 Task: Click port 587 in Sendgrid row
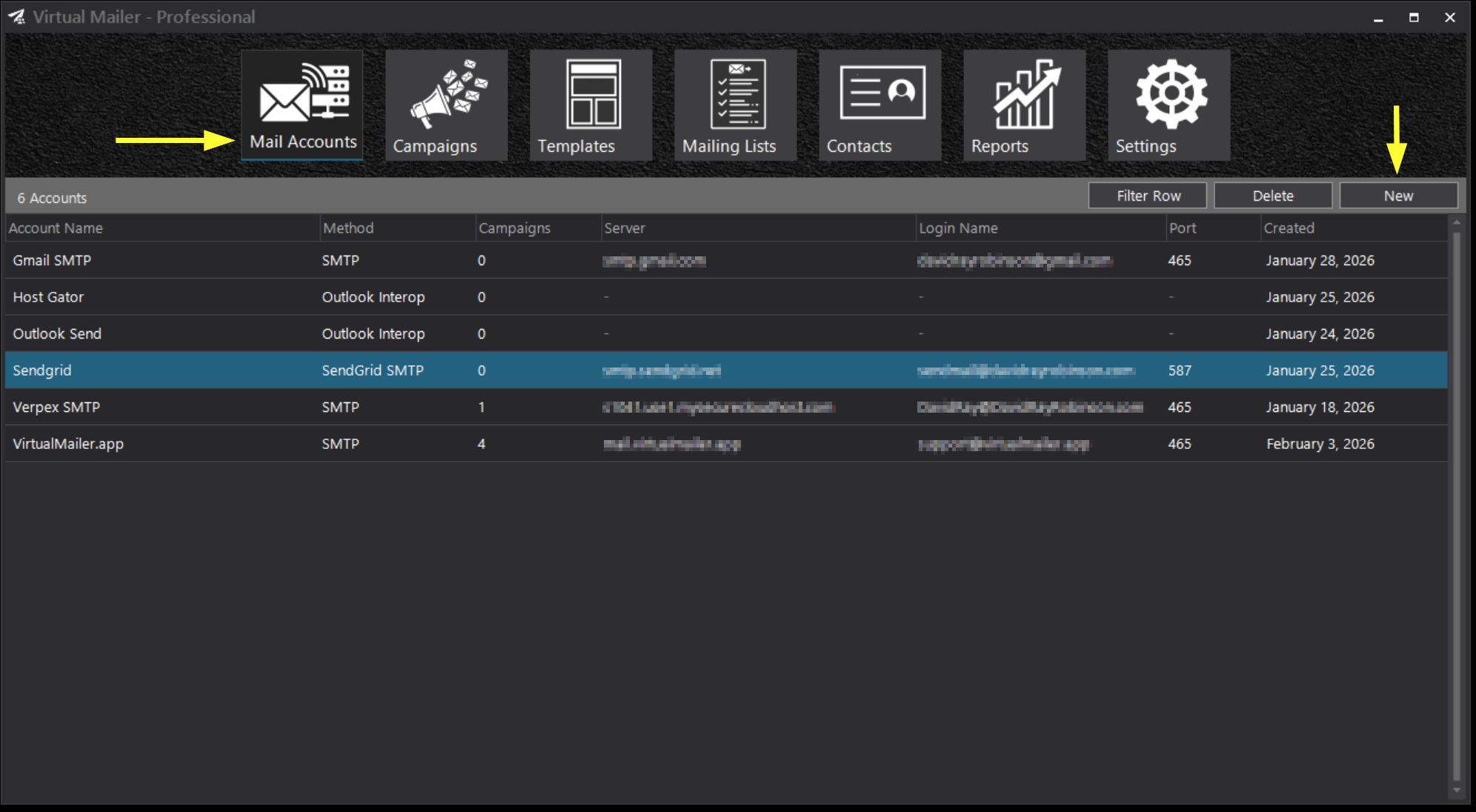click(x=1180, y=370)
